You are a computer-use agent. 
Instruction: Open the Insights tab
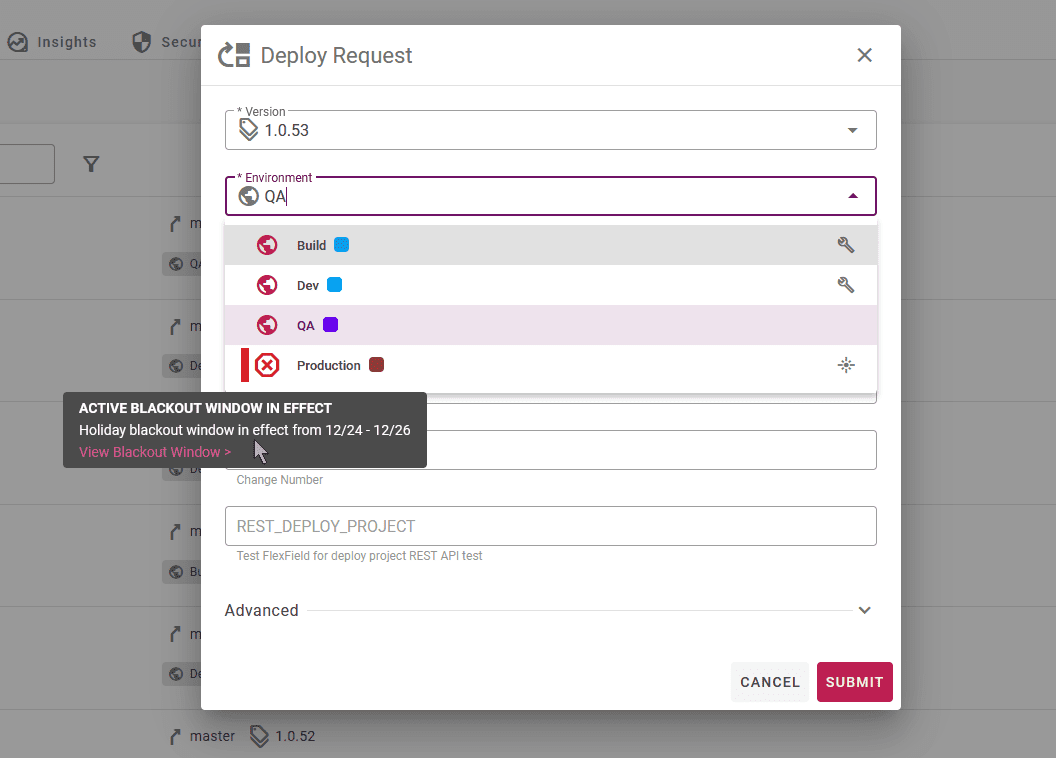click(53, 42)
